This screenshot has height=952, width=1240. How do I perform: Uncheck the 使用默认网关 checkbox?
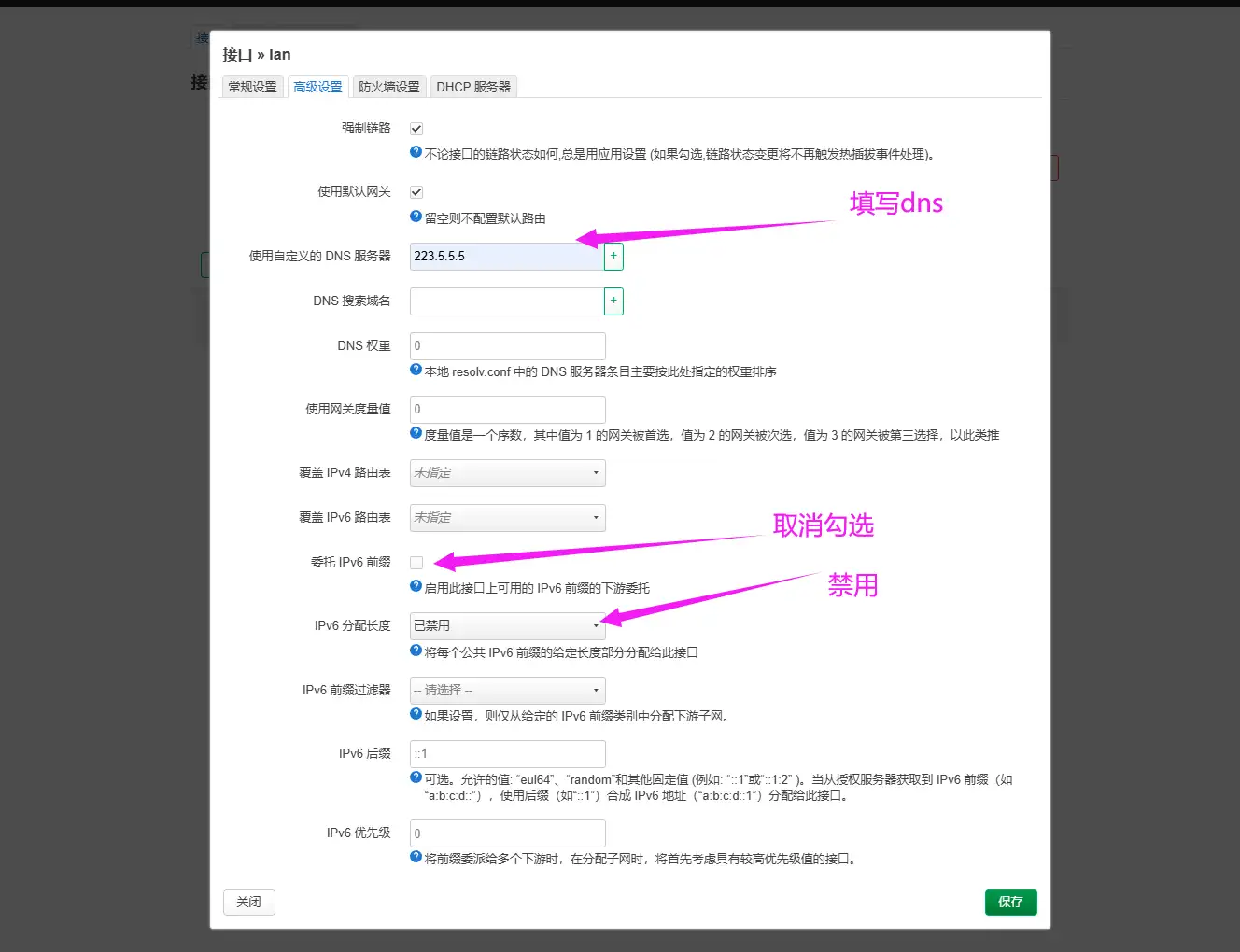[x=416, y=191]
